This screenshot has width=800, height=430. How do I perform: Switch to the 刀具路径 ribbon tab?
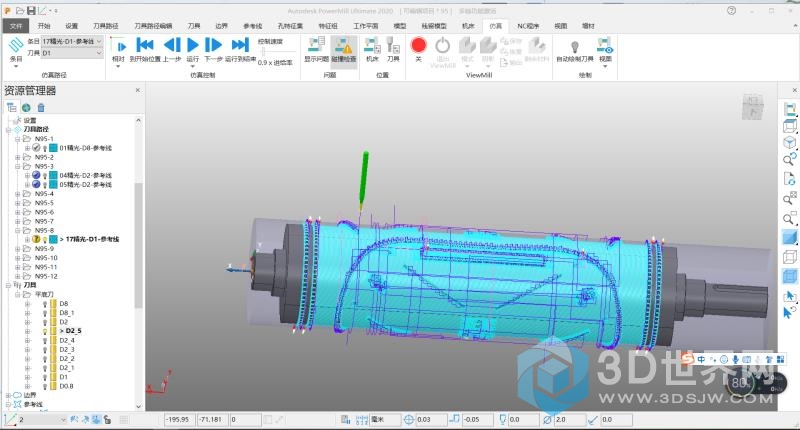[x=106, y=26]
